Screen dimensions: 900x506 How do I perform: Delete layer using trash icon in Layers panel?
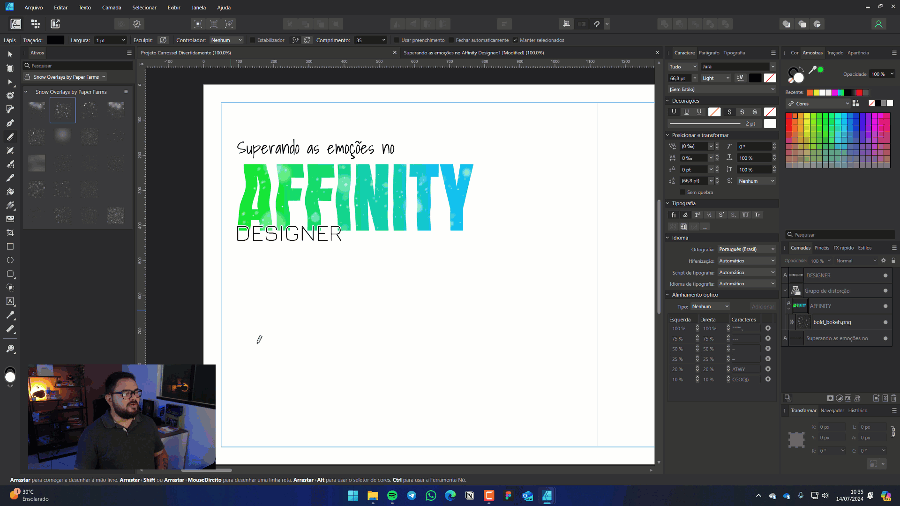pyautogui.click(x=894, y=398)
